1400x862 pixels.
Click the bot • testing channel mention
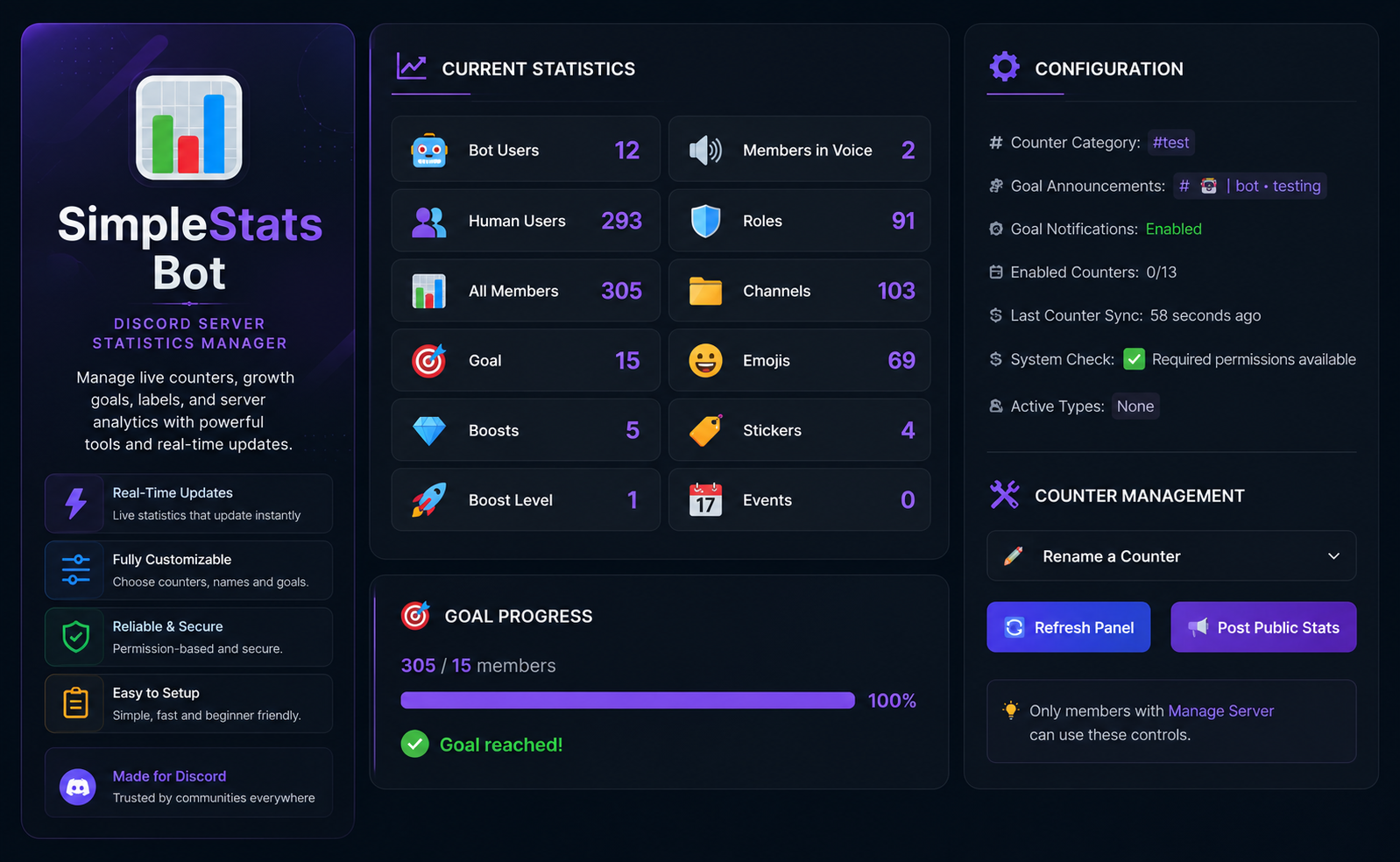point(1250,186)
